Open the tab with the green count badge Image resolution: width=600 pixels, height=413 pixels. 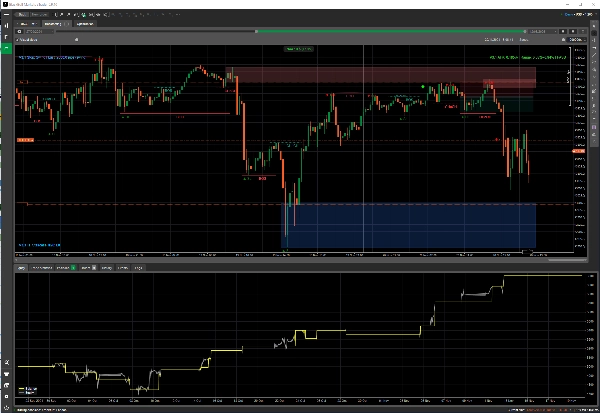[66, 268]
